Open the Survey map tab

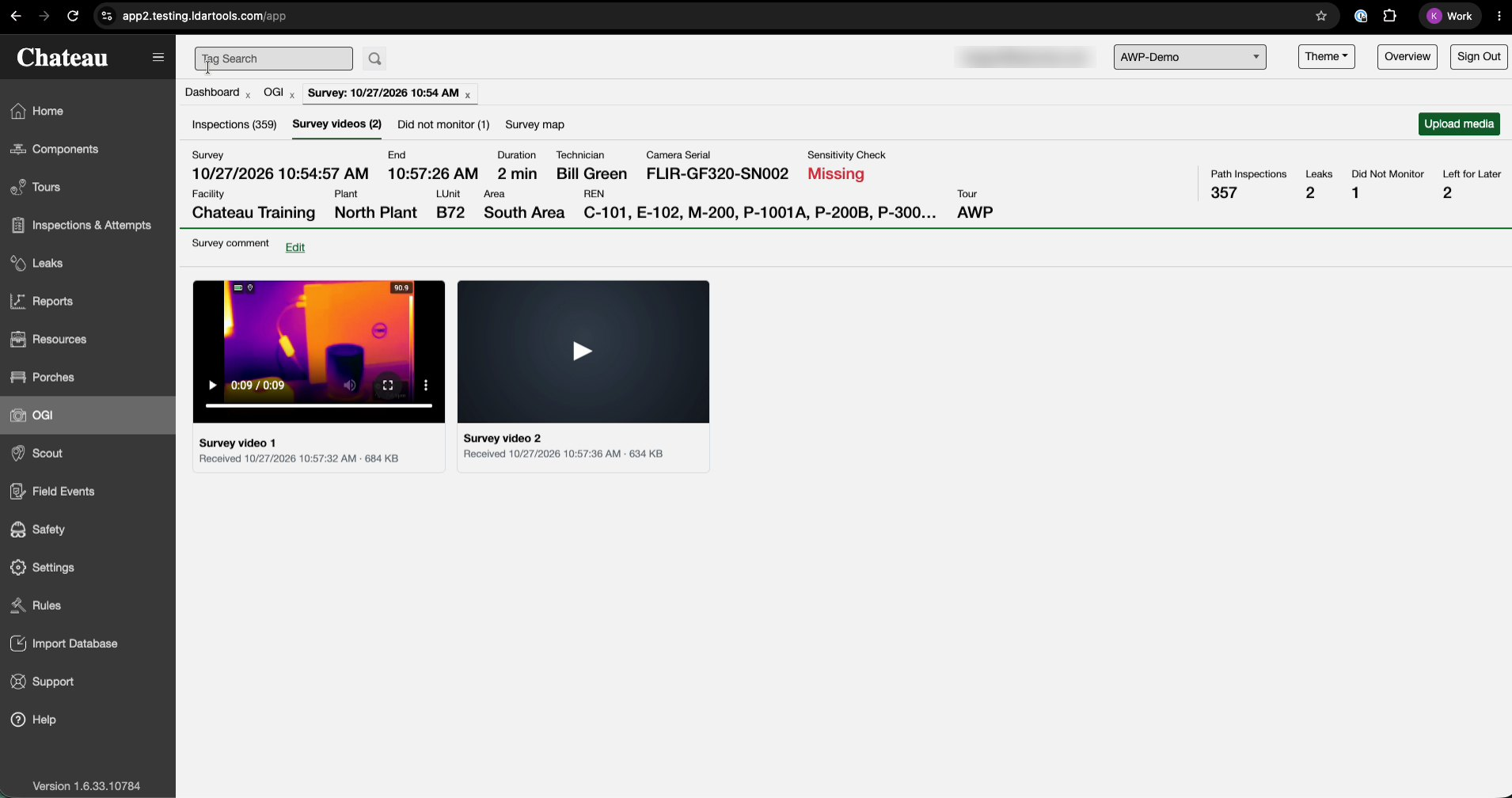pyautogui.click(x=535, y=124)
